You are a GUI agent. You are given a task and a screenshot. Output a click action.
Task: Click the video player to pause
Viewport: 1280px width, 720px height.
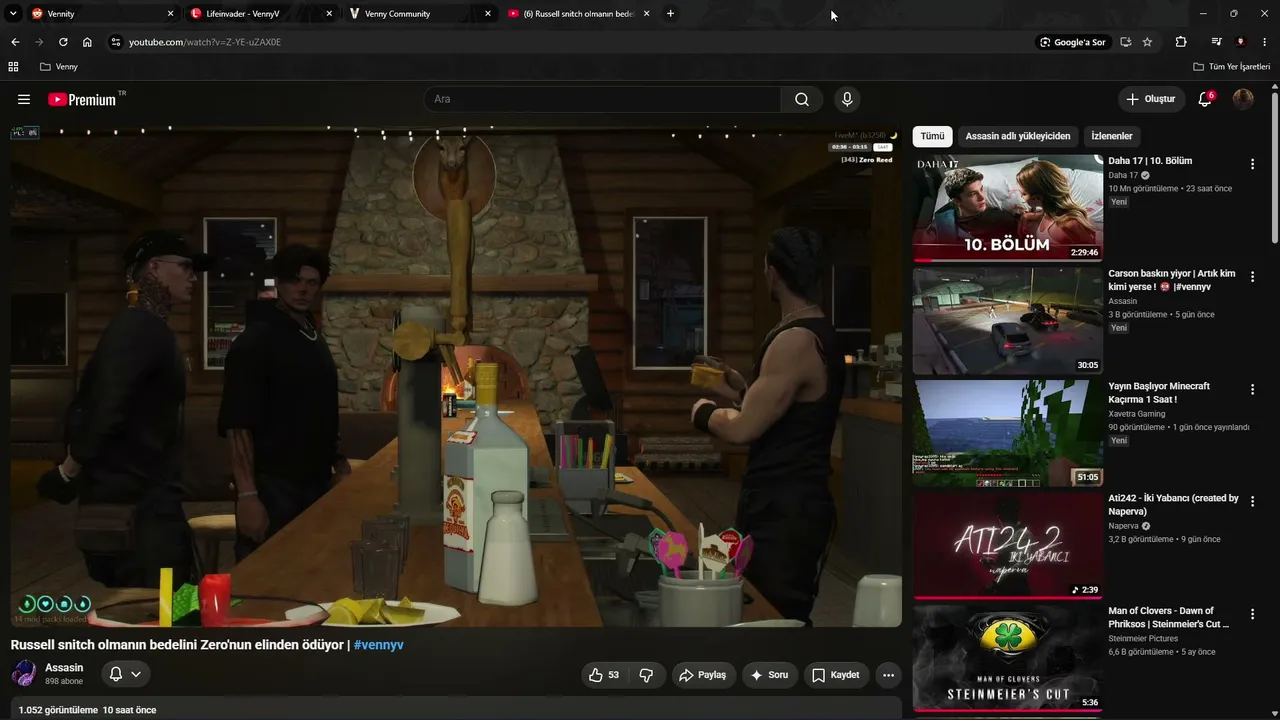pyautogui.click(x=456, y=377)
